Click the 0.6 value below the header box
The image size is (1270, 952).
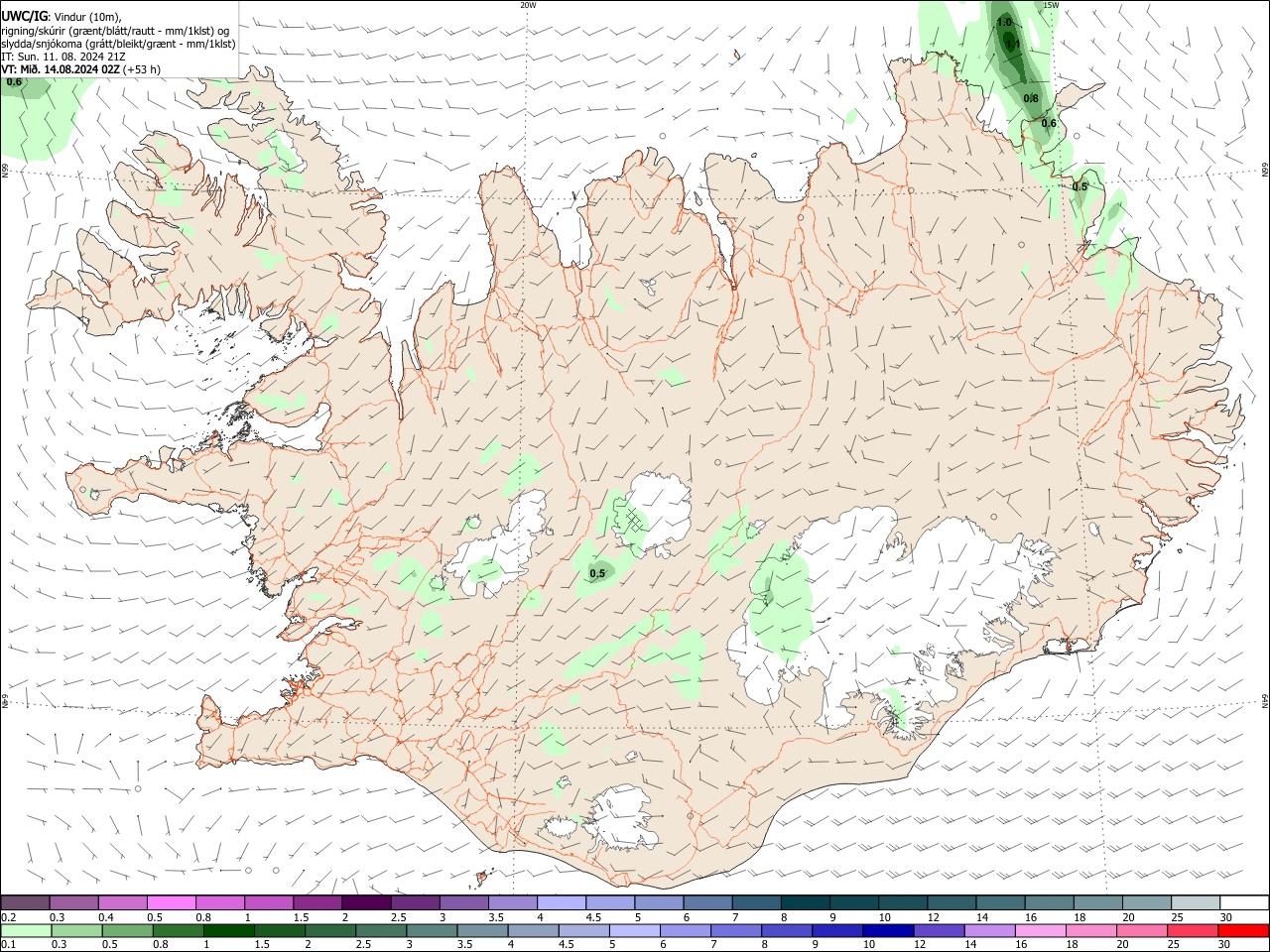coord(14,82)
